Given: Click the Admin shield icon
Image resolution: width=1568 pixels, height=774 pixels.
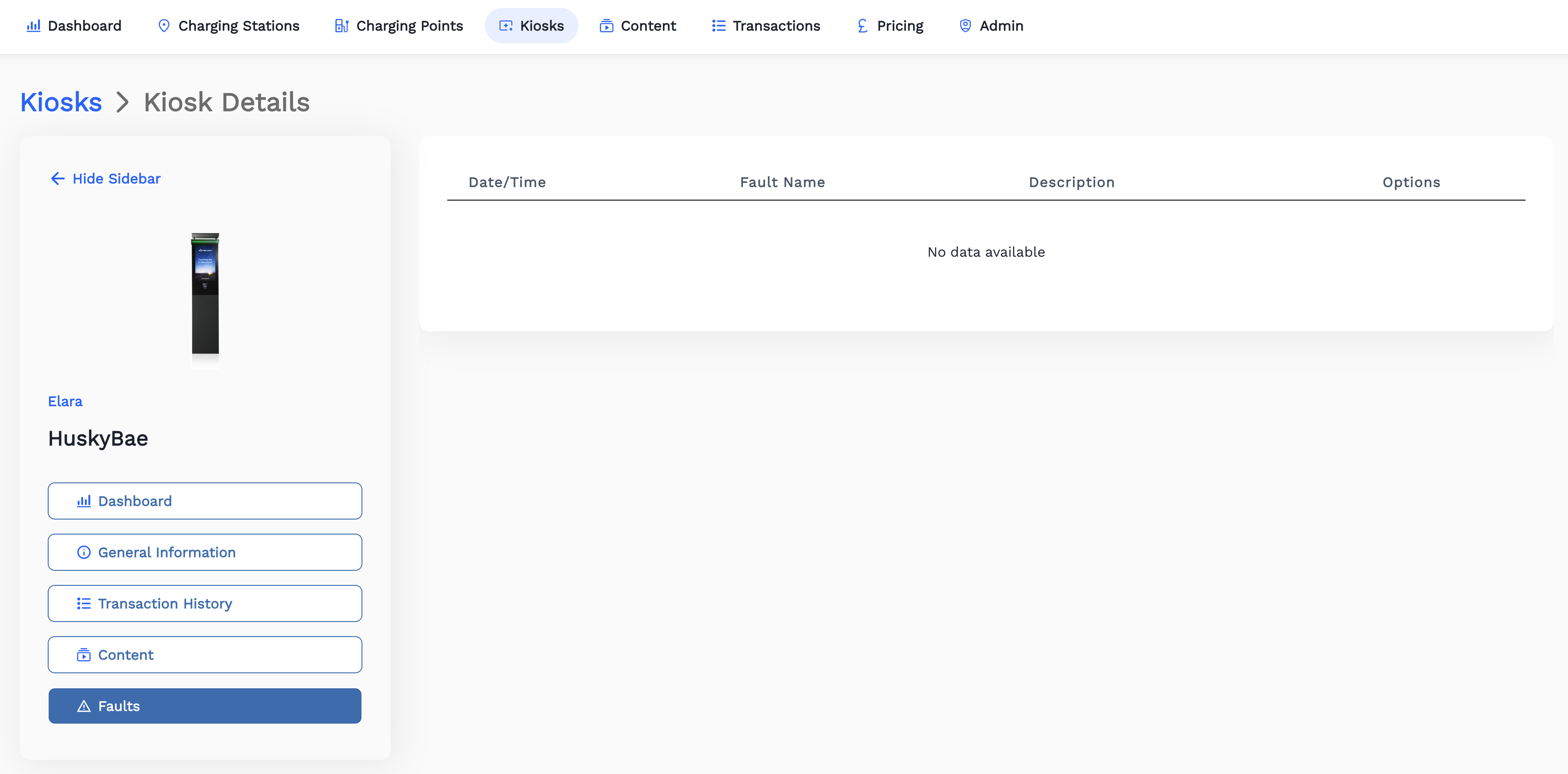Looking at the screenshot, I should pyautogui.click(x=965, y=26).
